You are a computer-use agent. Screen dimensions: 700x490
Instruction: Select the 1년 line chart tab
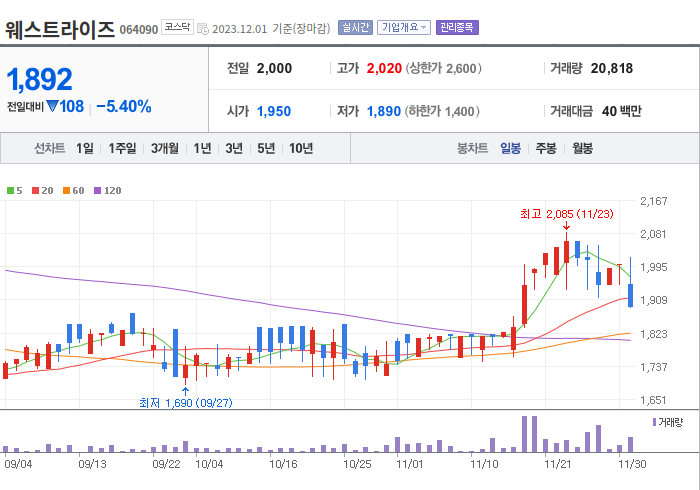pyautogui.click(x=202, y=148)
